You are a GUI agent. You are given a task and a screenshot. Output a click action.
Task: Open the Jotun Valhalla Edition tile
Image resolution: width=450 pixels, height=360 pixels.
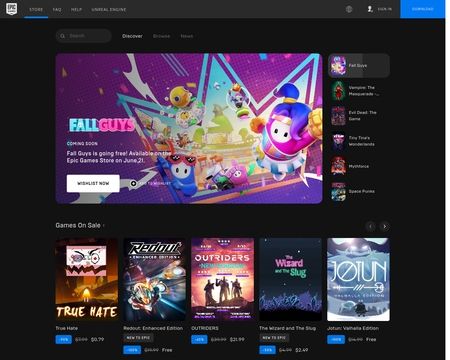point(358,279)
